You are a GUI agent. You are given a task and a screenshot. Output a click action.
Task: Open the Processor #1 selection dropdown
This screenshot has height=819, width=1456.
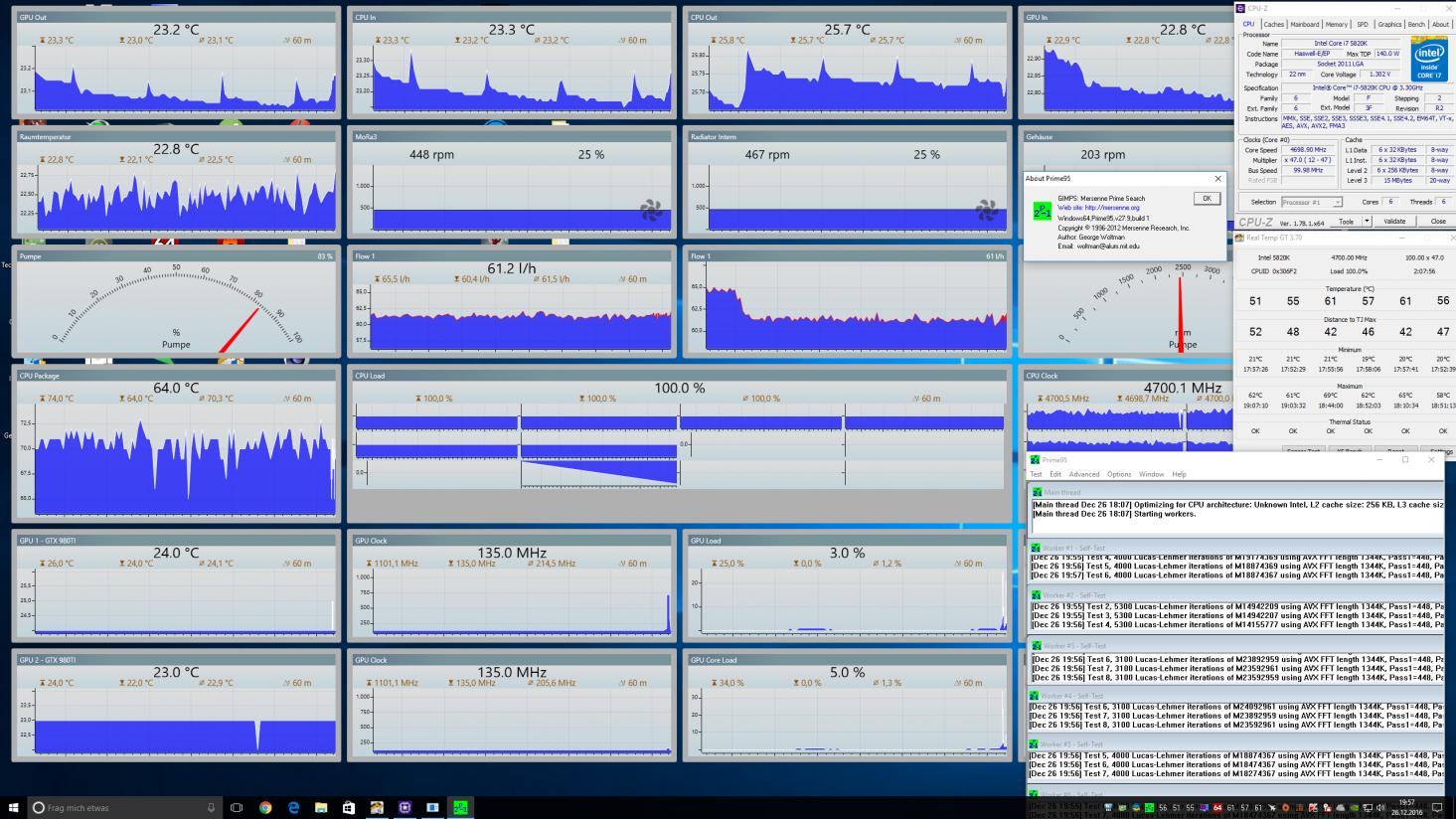click(x=1311, y=202)
